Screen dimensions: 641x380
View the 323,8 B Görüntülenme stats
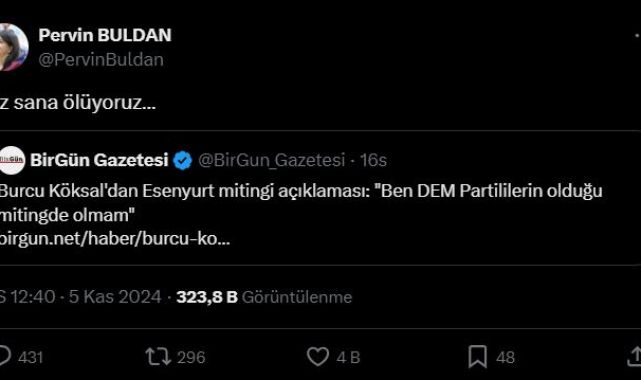pyautogui.click(x=264, y=297)
